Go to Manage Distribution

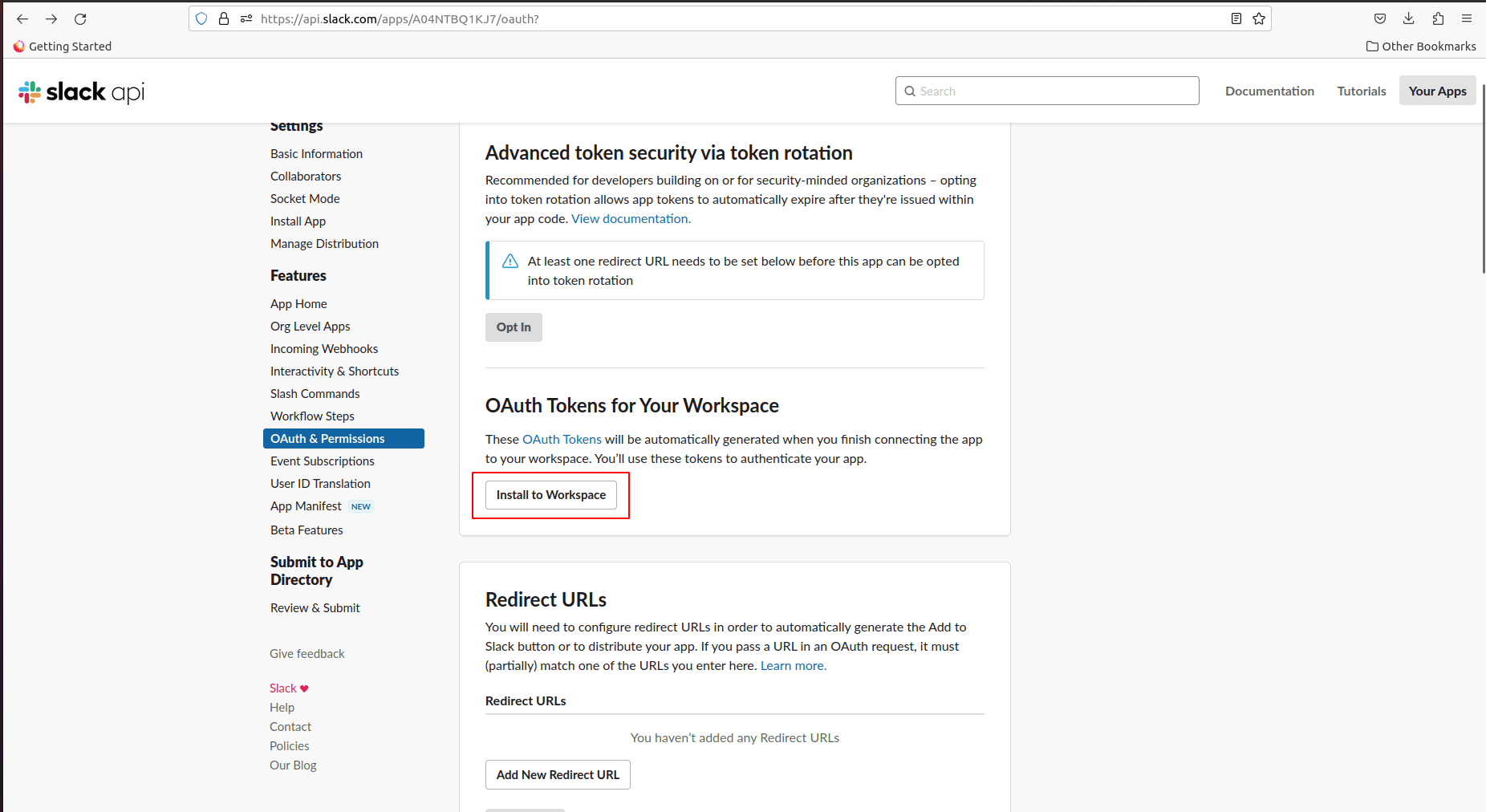[324, 244]
